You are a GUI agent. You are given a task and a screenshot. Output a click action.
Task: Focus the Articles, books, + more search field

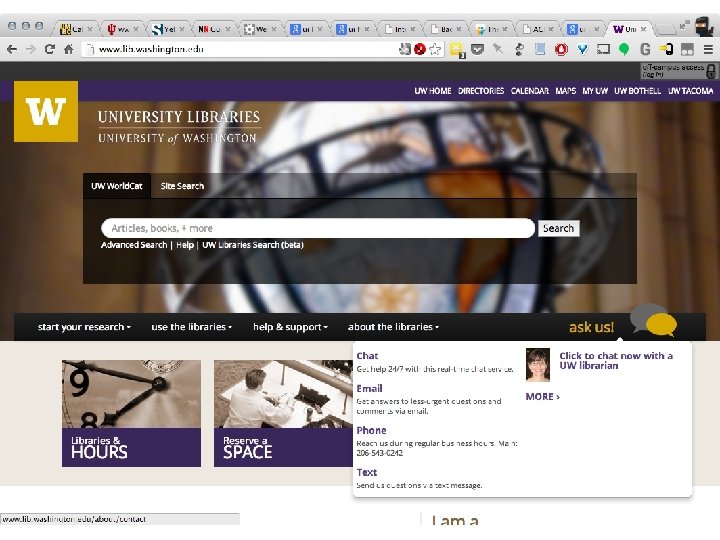click(318, 228)
